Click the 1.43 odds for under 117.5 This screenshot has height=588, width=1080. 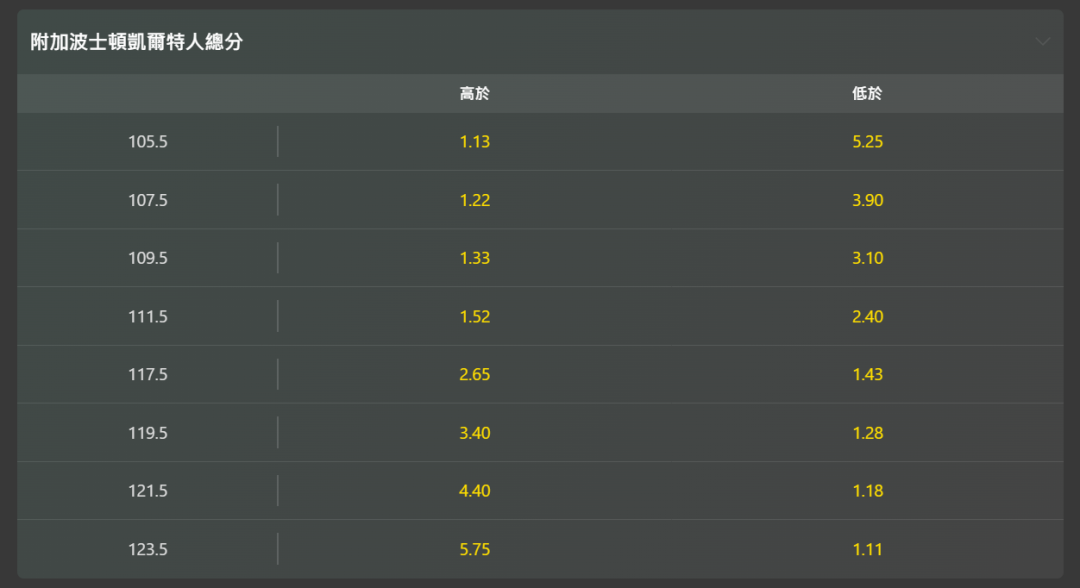(x=868, y=375)
